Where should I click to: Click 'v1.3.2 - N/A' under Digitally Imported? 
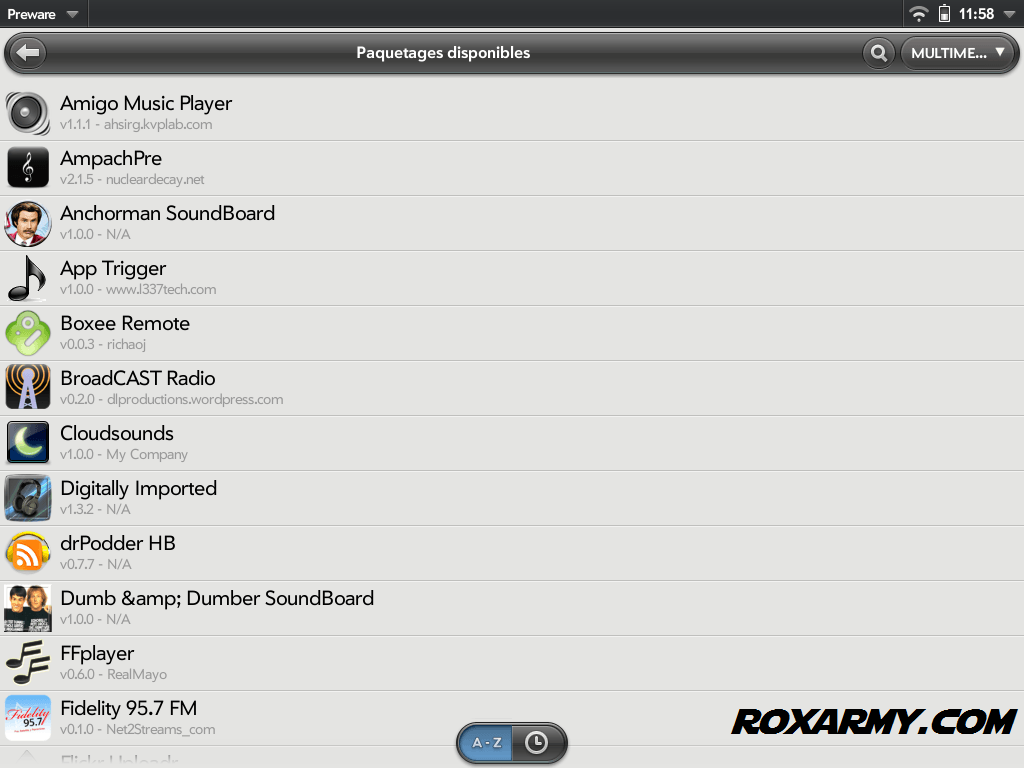[95, 509]
